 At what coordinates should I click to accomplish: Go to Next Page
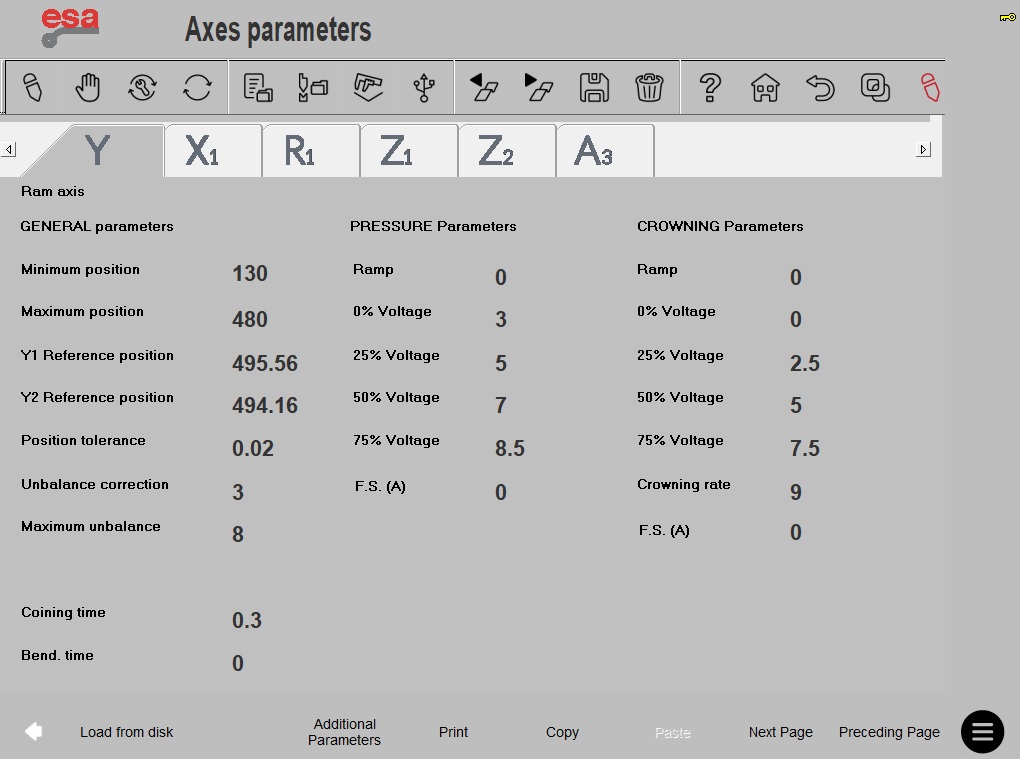[x=781, y=732]
